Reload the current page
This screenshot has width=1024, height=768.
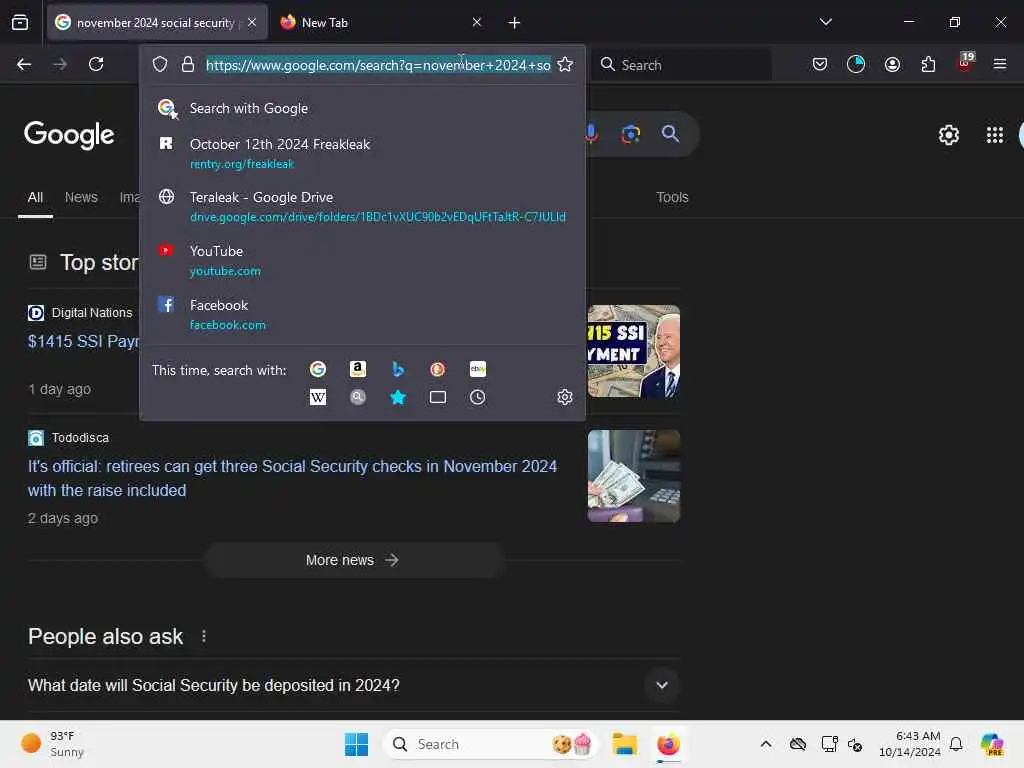(x=96, y=64)
